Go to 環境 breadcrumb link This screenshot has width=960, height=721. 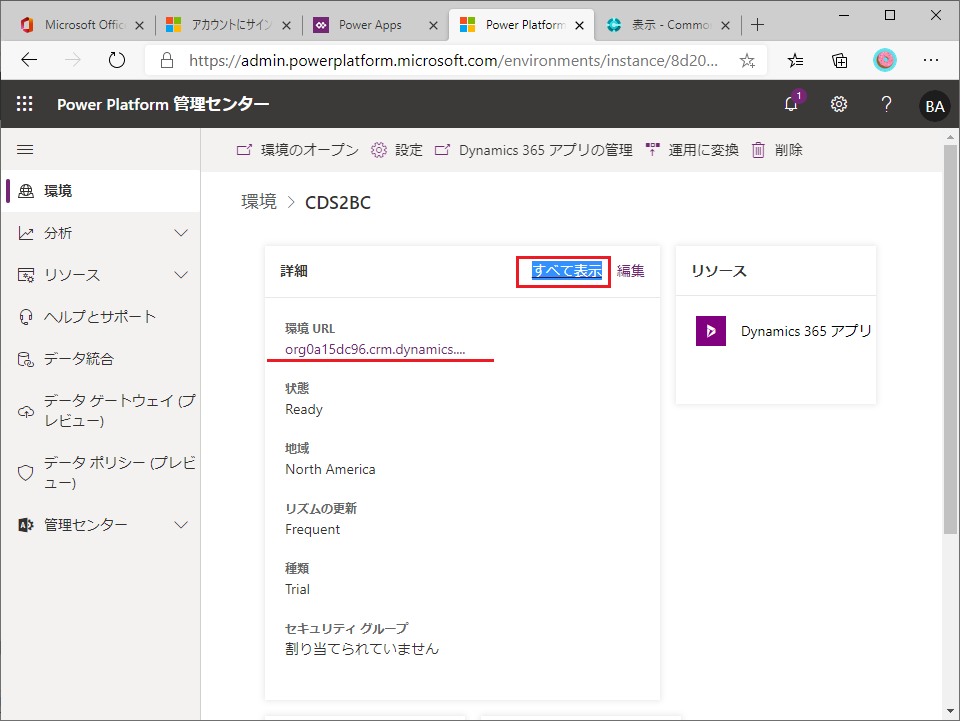click(259, 202)
